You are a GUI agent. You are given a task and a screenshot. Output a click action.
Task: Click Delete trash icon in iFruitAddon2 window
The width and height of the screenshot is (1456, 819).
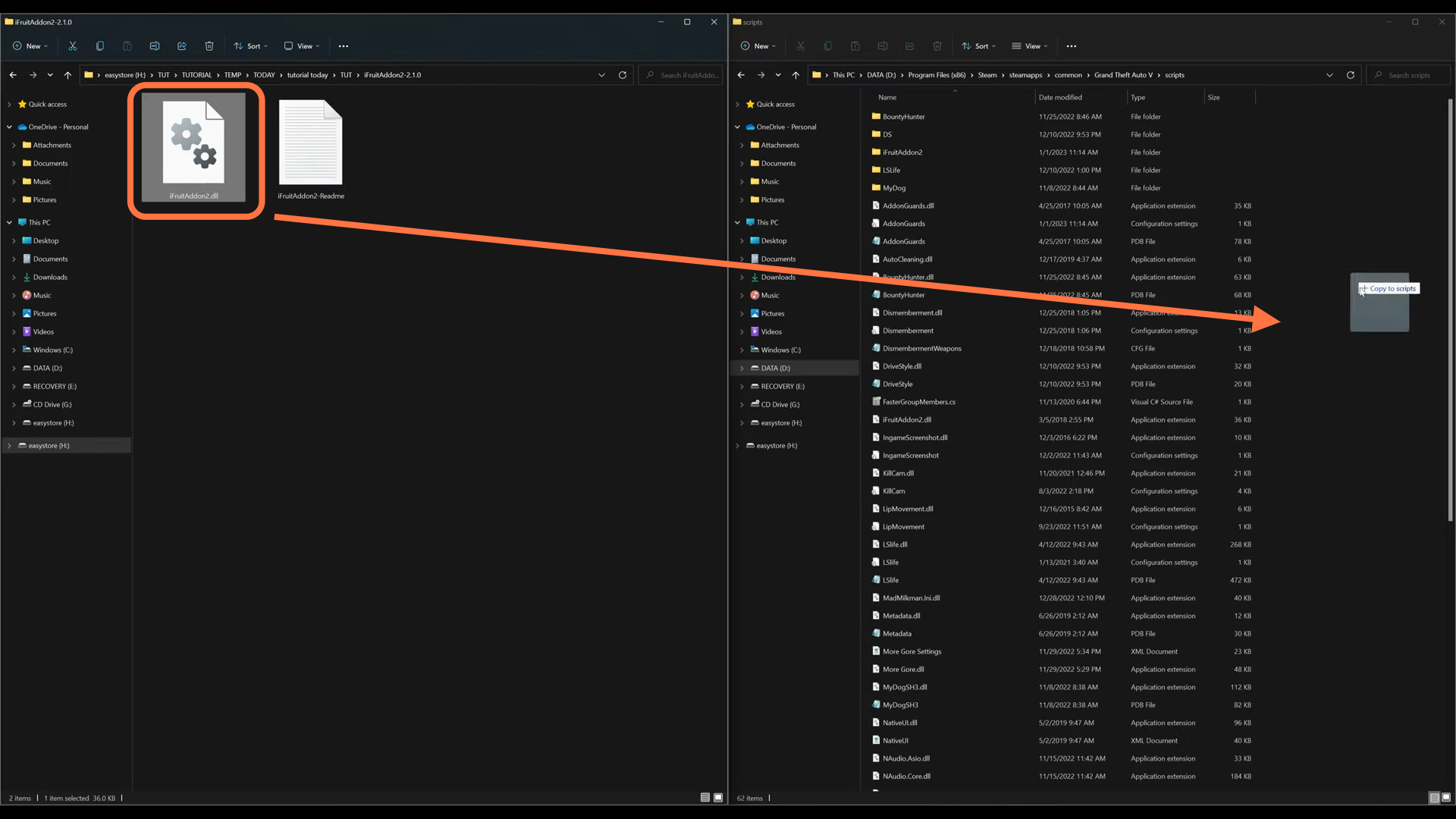click(x=209, y=46)
